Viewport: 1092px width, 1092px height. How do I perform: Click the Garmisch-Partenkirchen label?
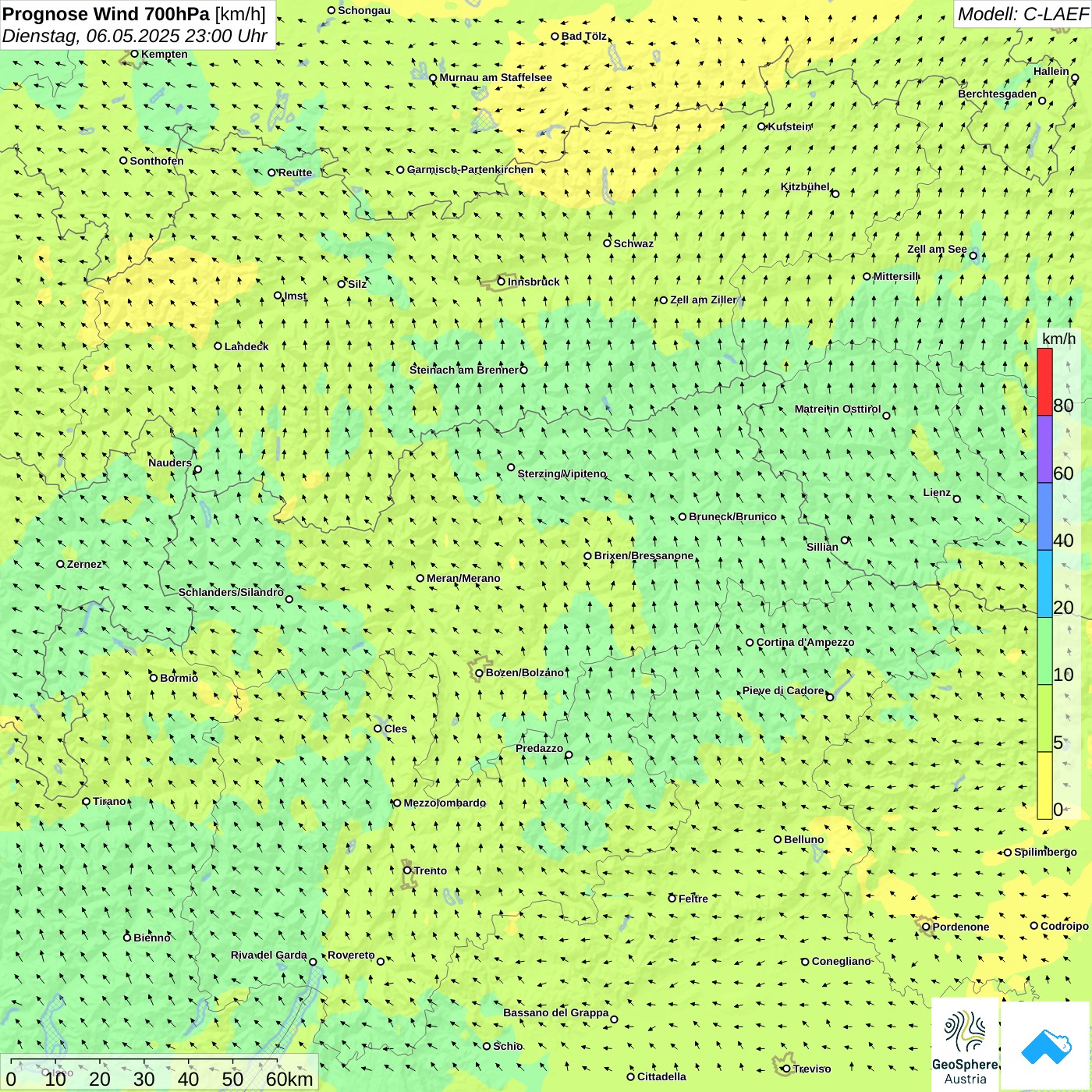[470, 169]
